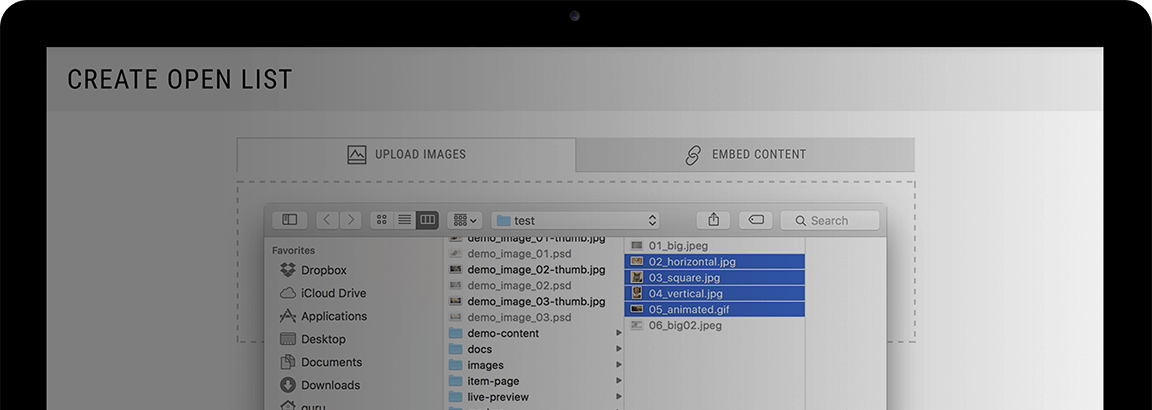1152x410 pixels.
Task: Expand item-page folder arrow
Action: coord(619,381)
